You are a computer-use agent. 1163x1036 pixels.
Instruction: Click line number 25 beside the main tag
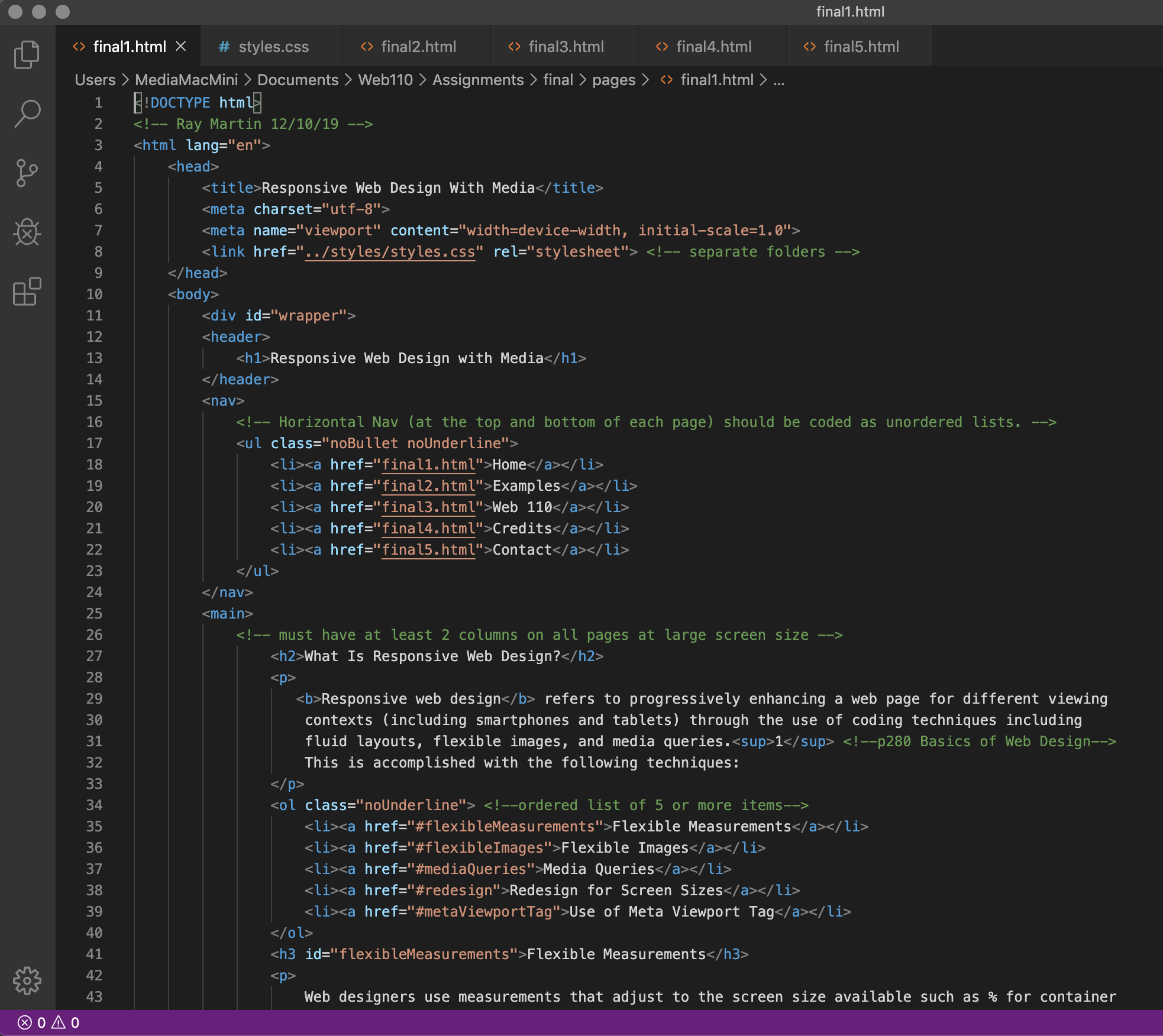94,614
